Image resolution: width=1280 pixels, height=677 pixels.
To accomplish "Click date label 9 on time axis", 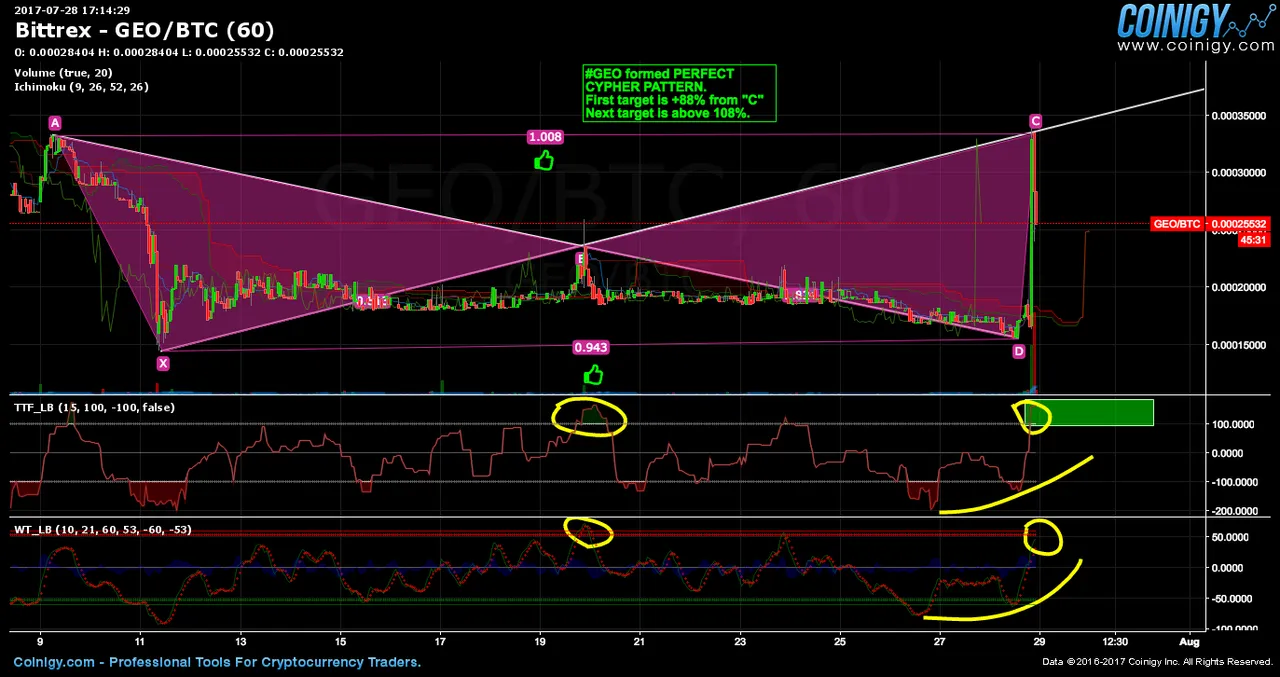I will [40, 641].
